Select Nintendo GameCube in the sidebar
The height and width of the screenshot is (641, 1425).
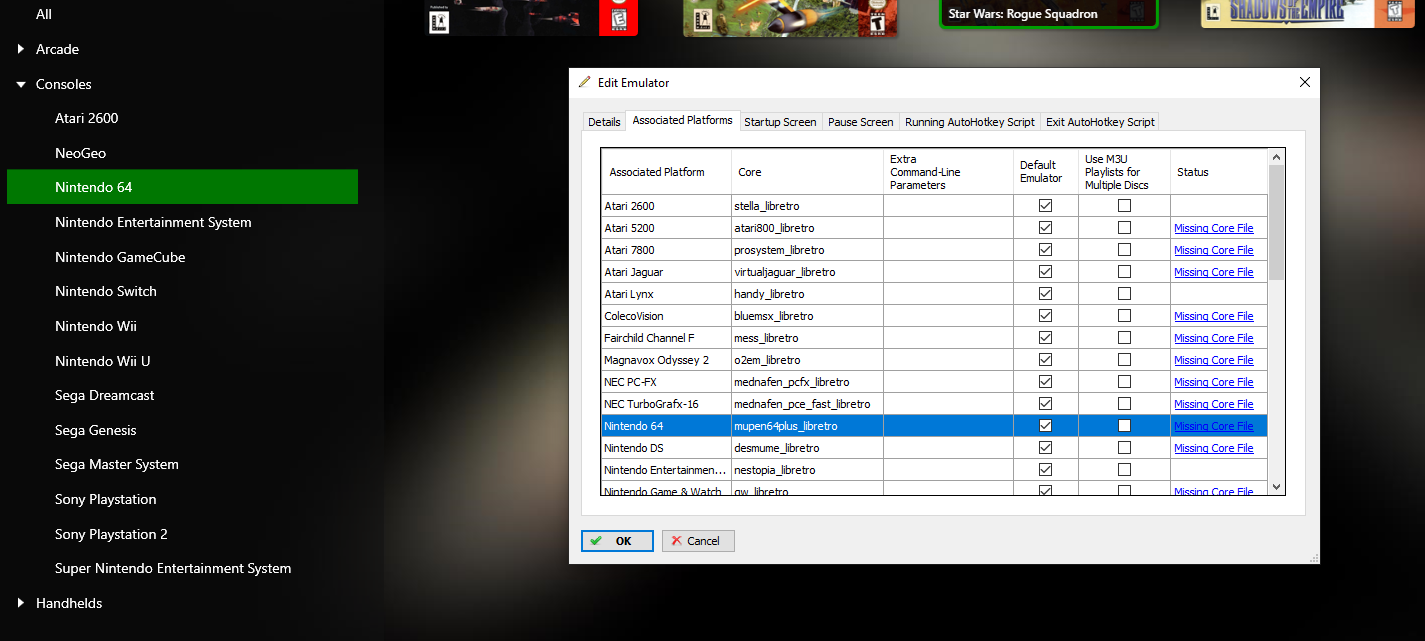pos(120,257)
